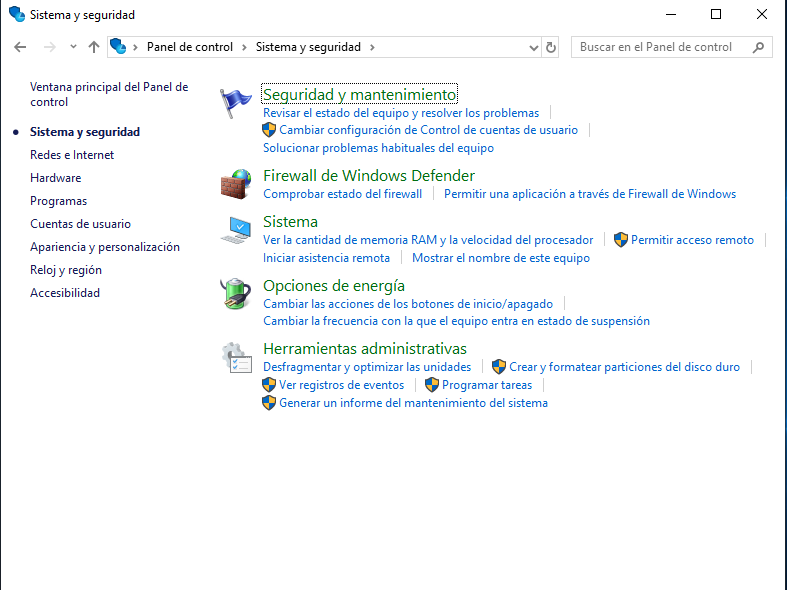Click the Seguridad y mantenimiento flag icon

pos(235,103)
